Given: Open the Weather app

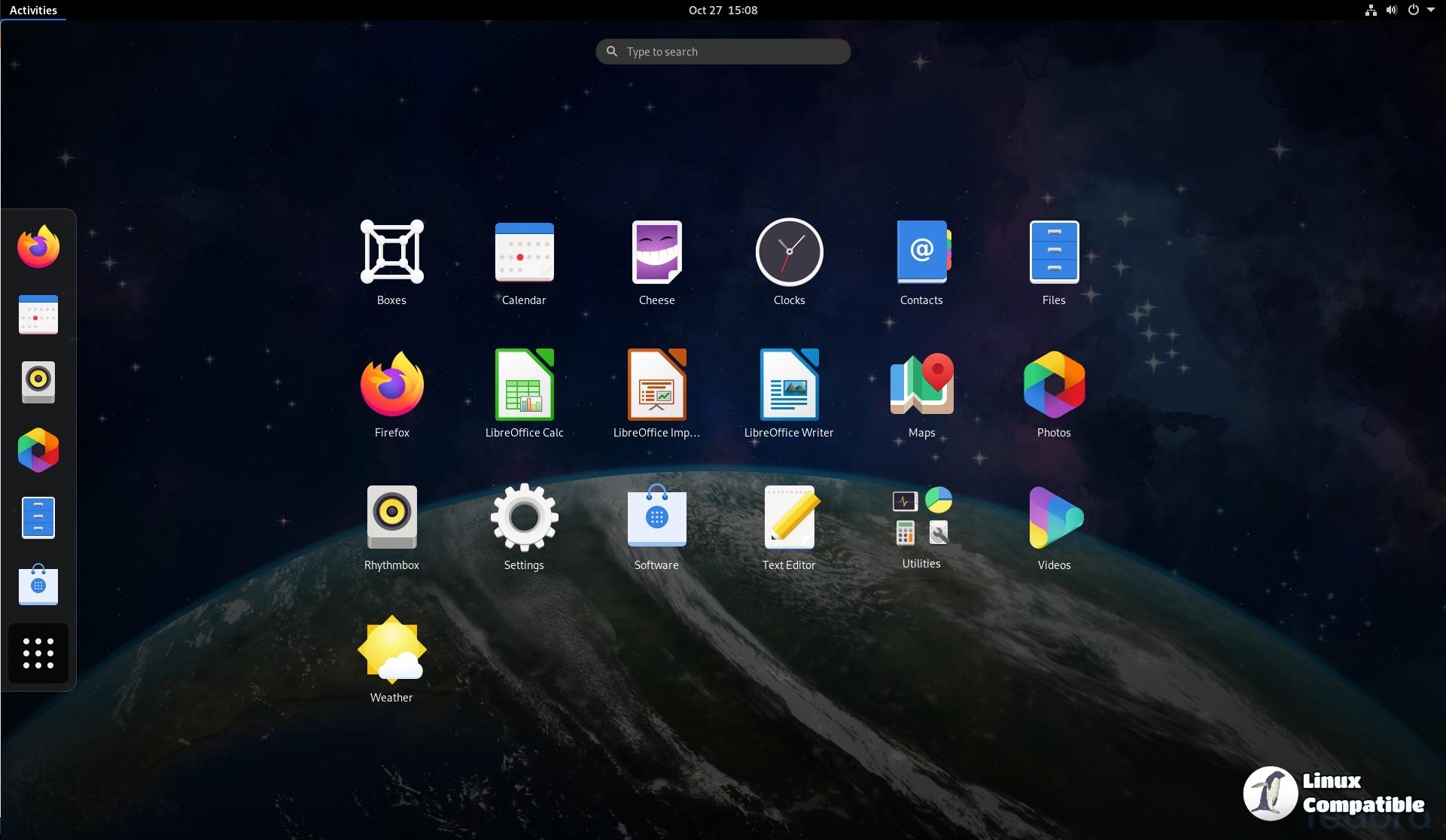Looking at the screenshot, I should [x=391, y=650].
